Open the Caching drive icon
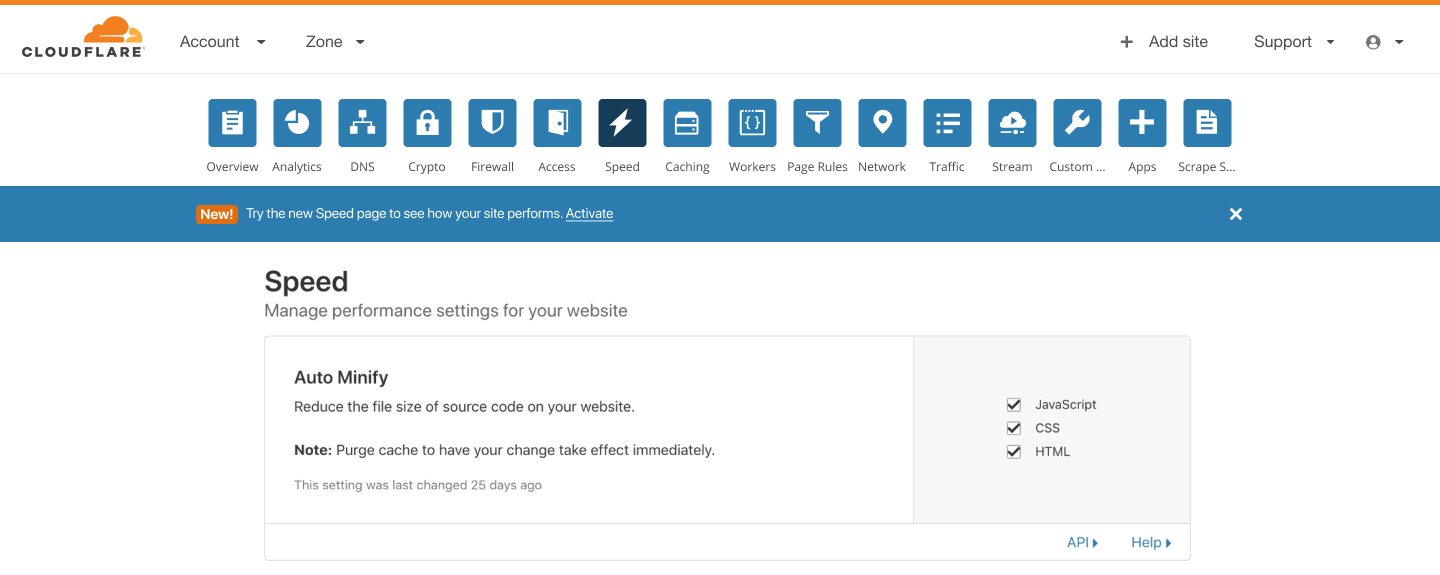1440x575 pixels. [x=687, y=123]
